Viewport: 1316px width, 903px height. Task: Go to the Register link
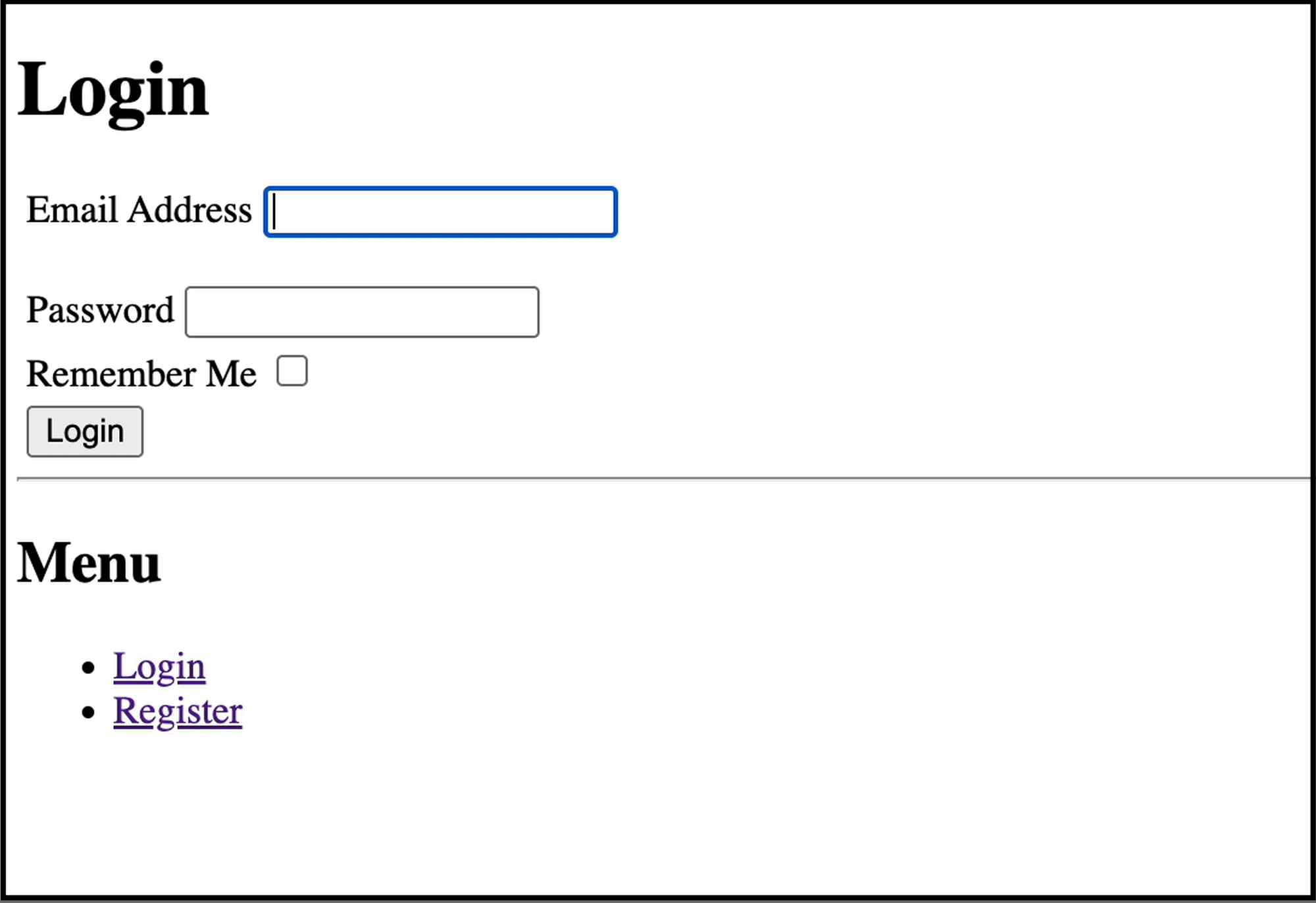(x=178, y=711)
